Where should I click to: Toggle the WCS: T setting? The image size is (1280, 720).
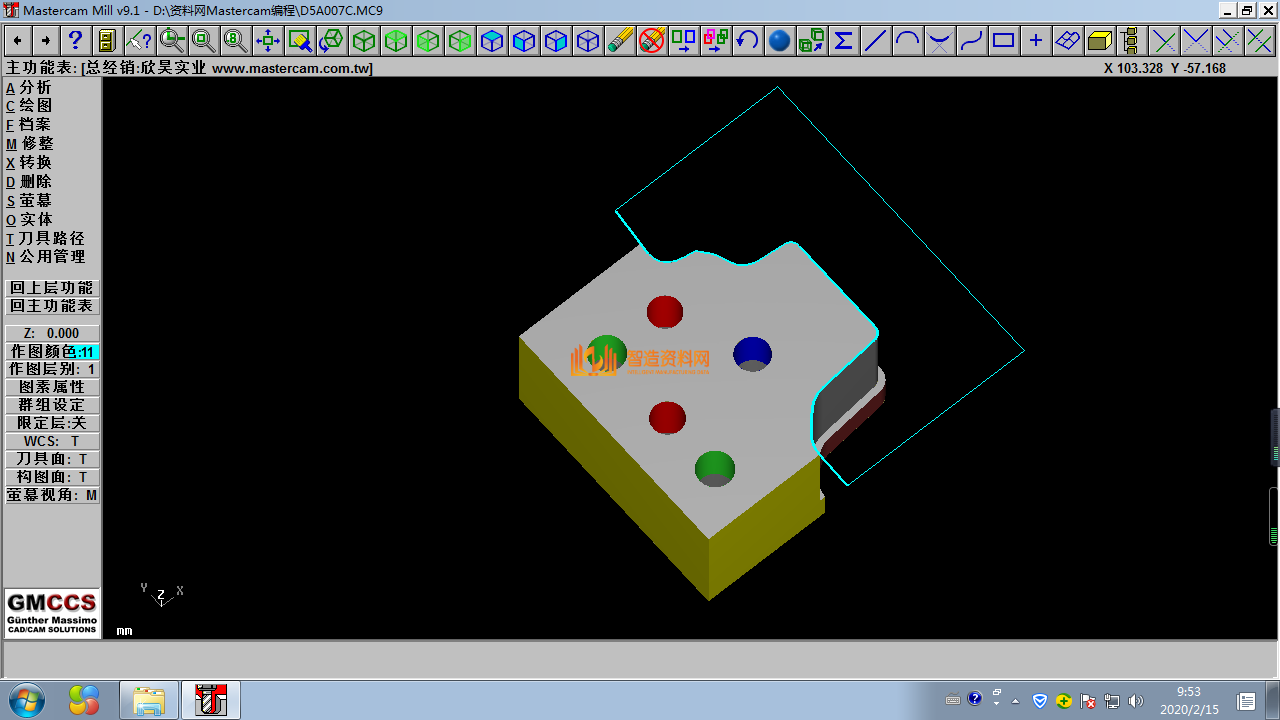[x=52, y=441]
